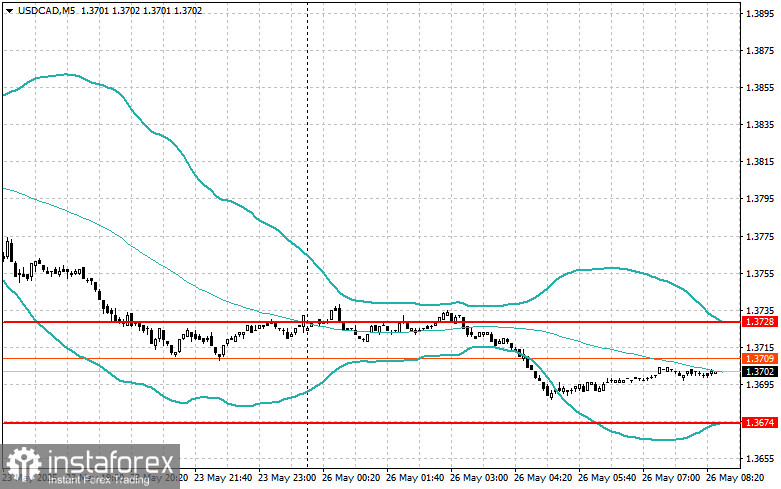Select the 26 May 04:20 time label

pos(542,478)
